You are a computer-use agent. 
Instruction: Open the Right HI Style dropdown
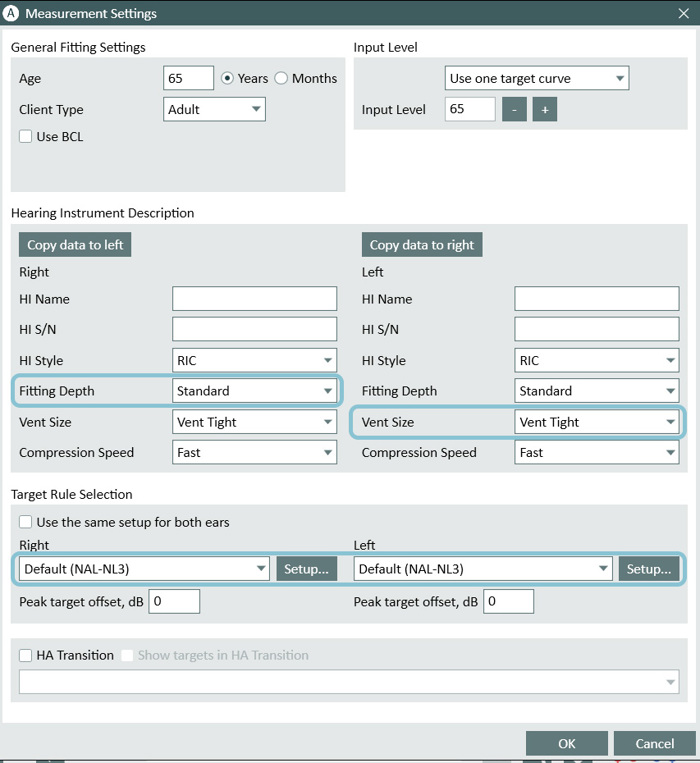pyautogui.click(x=254, y=361)
